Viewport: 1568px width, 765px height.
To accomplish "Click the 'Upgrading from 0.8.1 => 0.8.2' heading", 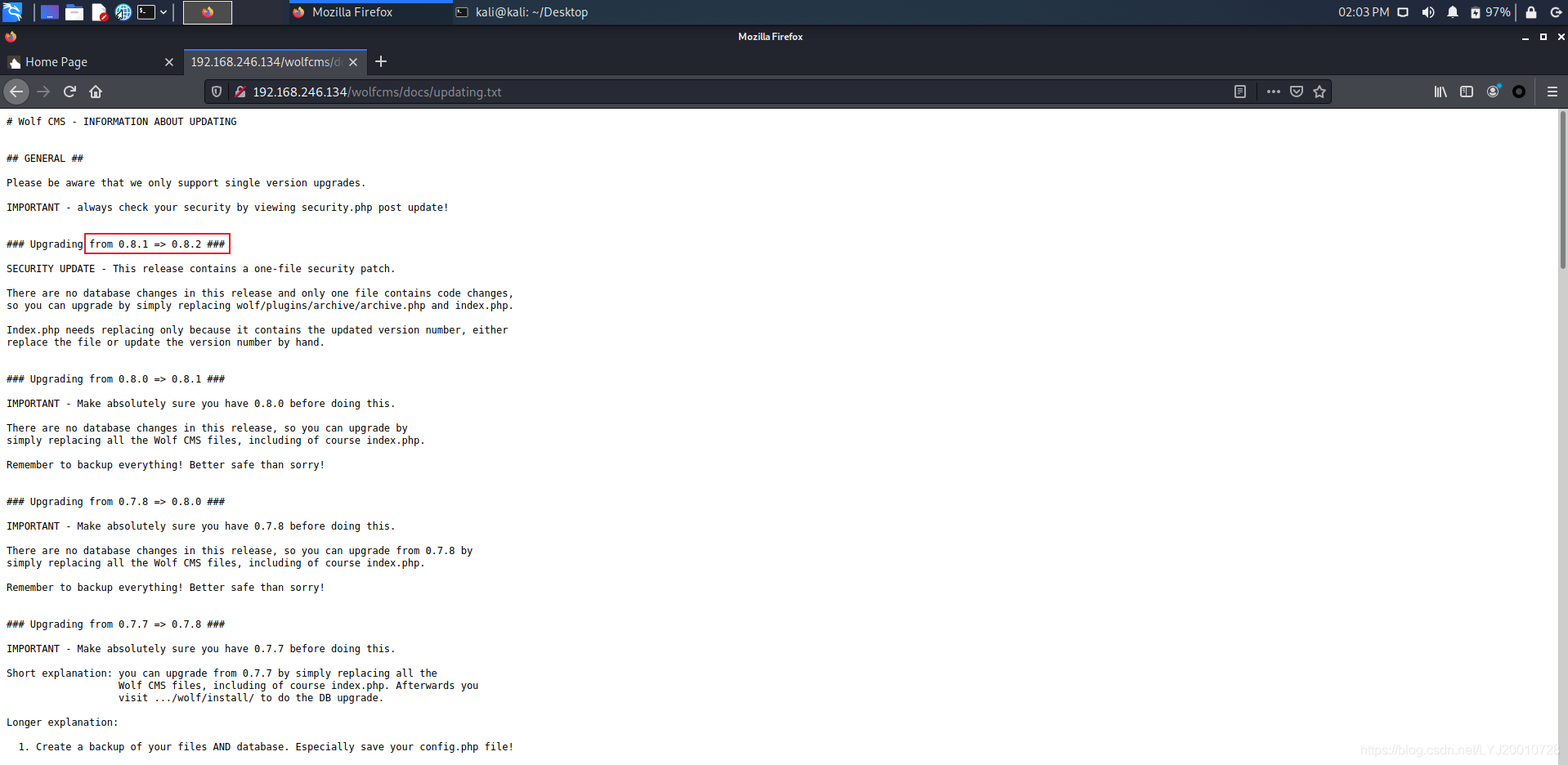I will 115,244.
